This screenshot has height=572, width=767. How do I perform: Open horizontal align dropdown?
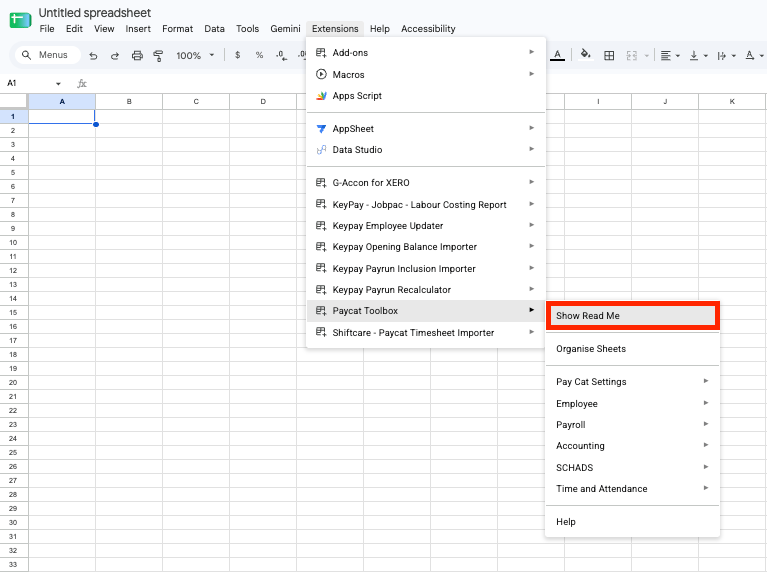[670, 56]
